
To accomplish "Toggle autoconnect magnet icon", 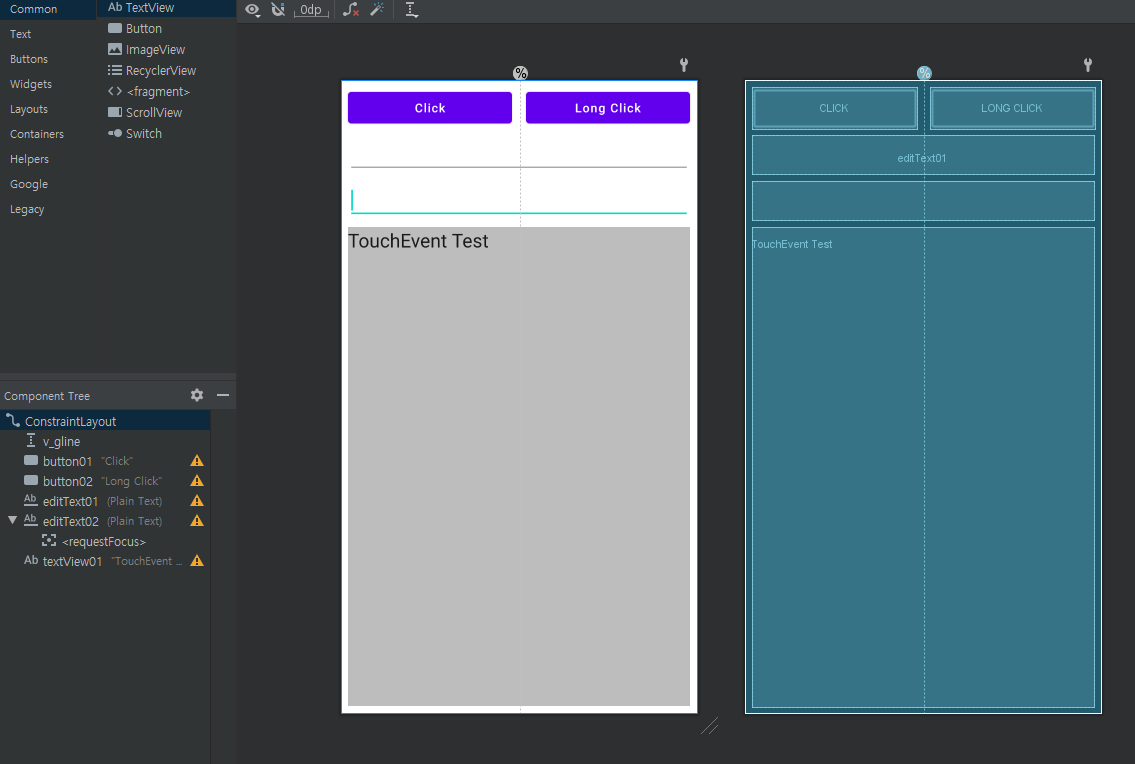I will point(278,10).
